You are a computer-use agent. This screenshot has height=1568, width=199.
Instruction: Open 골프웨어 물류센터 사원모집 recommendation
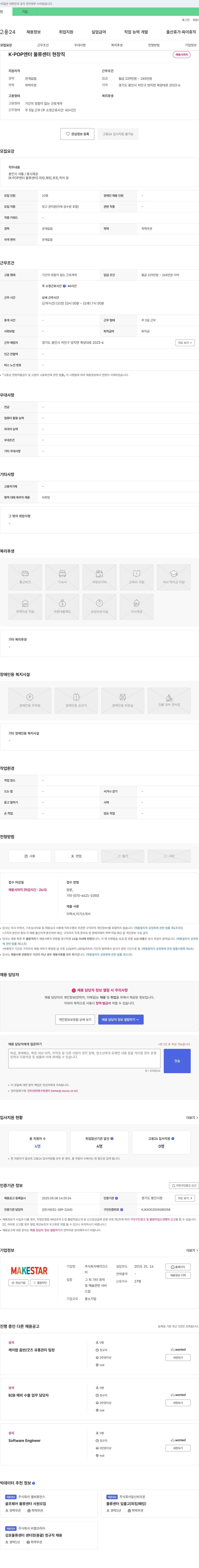pyautogui.click(x=25, y=1503)
